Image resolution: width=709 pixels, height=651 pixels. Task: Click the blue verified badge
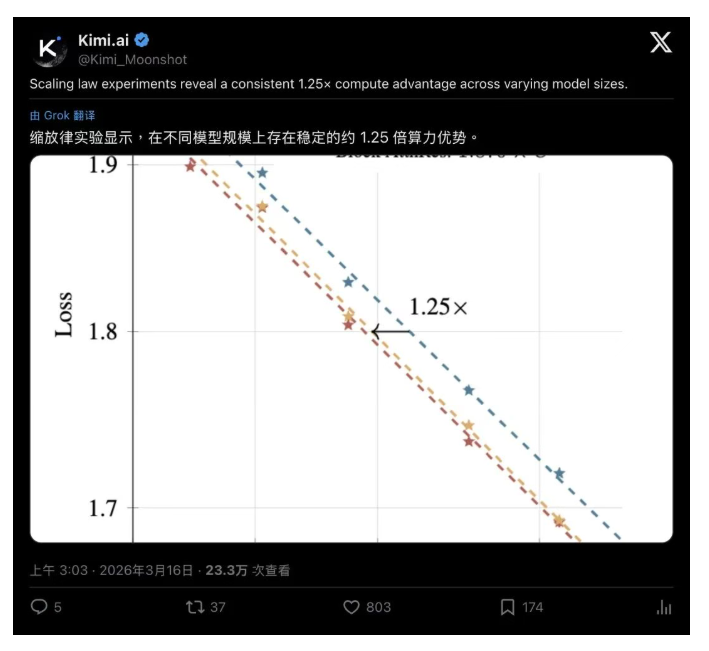(142, 40)
